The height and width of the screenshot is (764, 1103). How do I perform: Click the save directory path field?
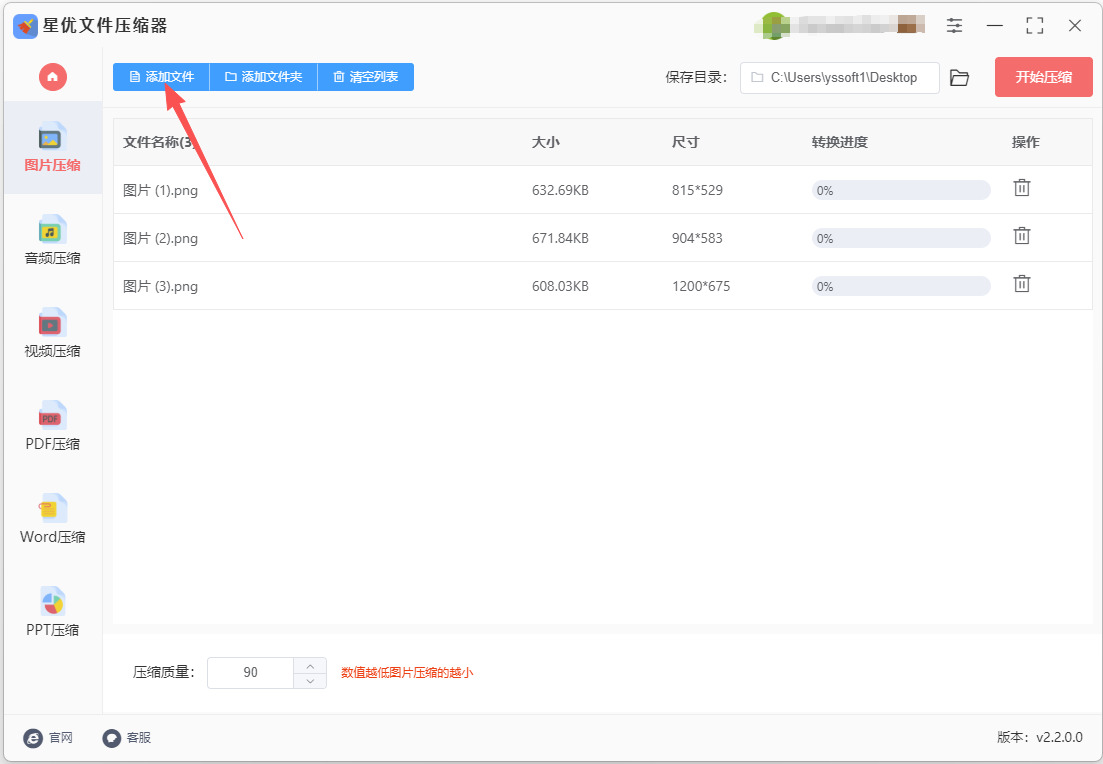click(839, 77)
